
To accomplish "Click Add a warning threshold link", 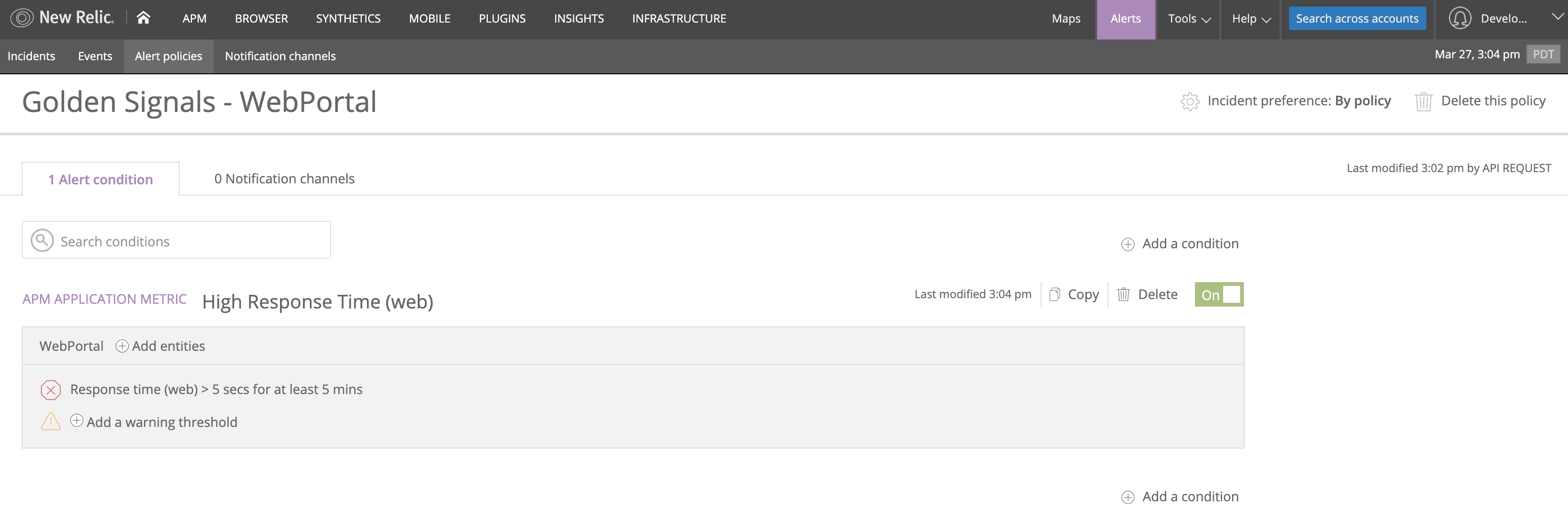I will pos(162,422).
